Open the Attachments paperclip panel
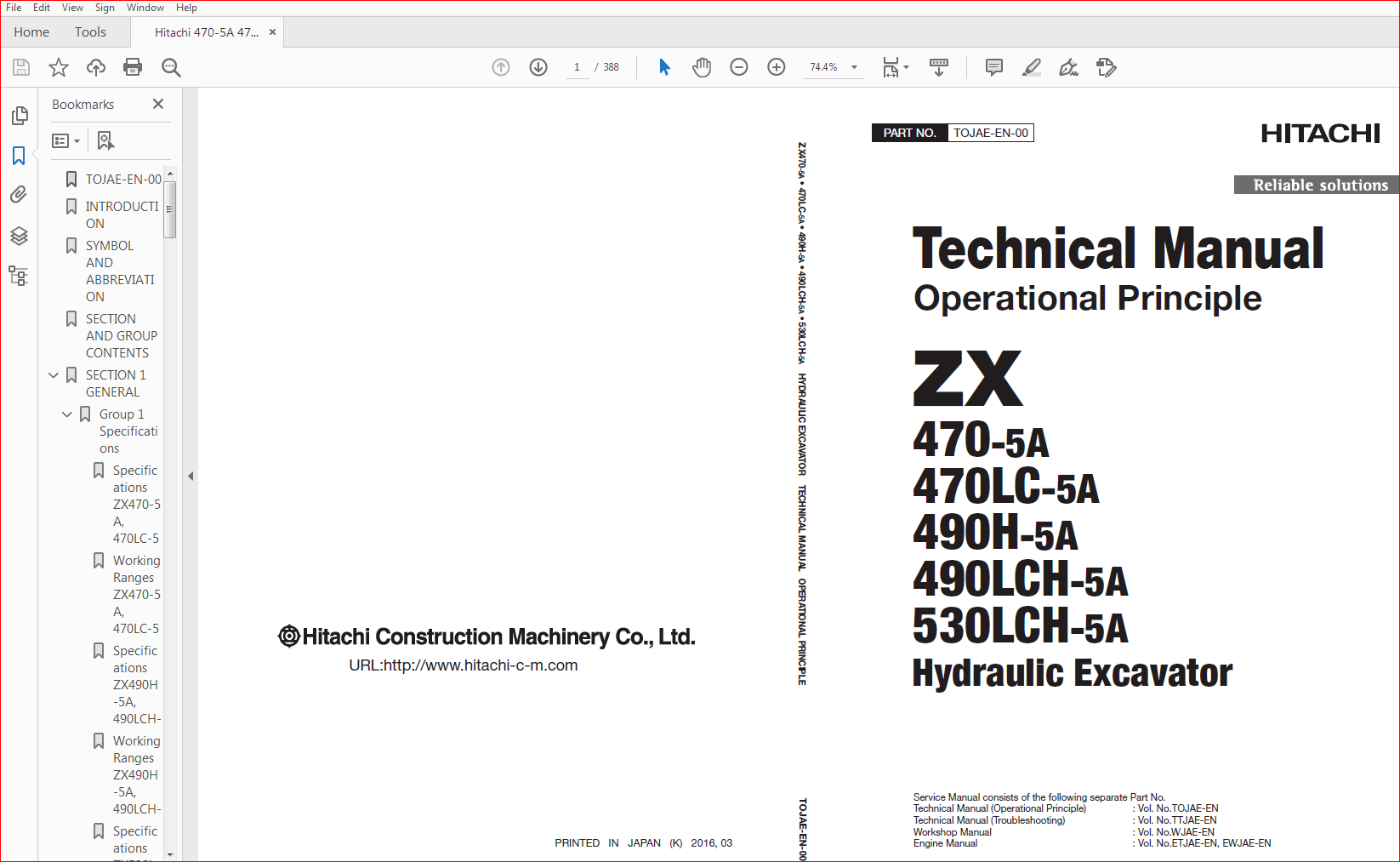The image size is (1400, 862). click(x=19, y=195)
